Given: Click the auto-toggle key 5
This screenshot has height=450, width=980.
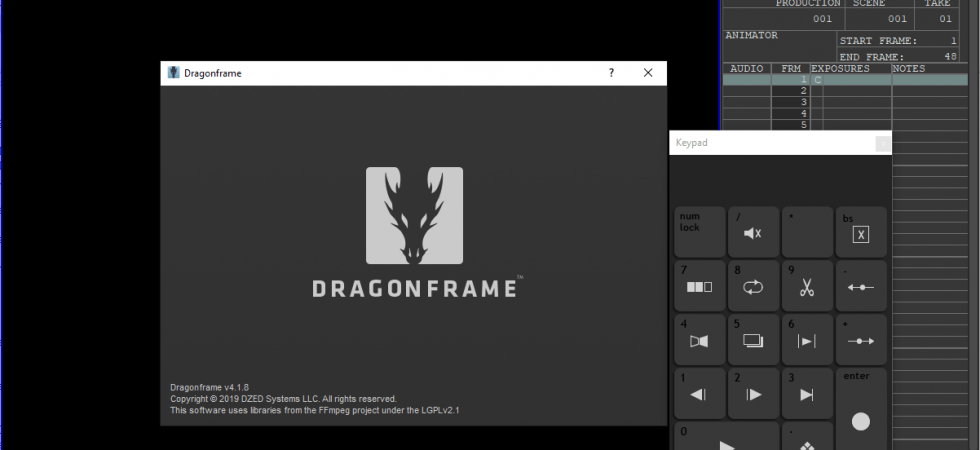Looking at the screenshot, I should pyautogui.click(x=753, y=340).
